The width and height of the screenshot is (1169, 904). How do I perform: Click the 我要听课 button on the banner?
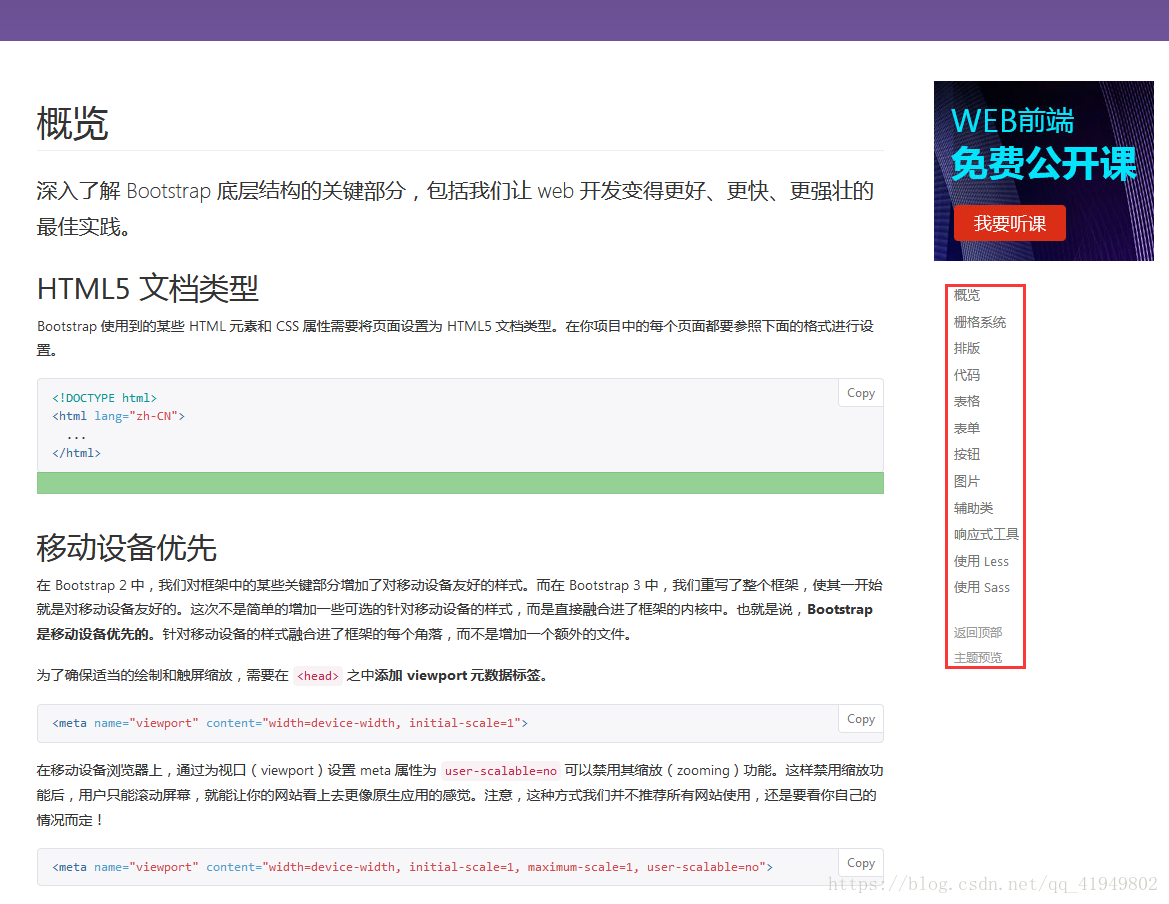[1010, 223]
